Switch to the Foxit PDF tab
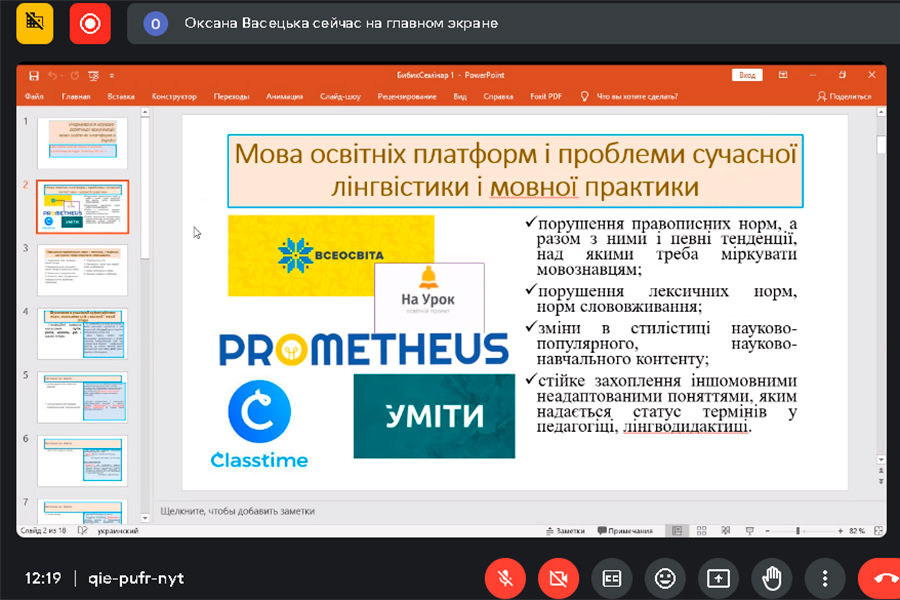 (x=546, y=96)
